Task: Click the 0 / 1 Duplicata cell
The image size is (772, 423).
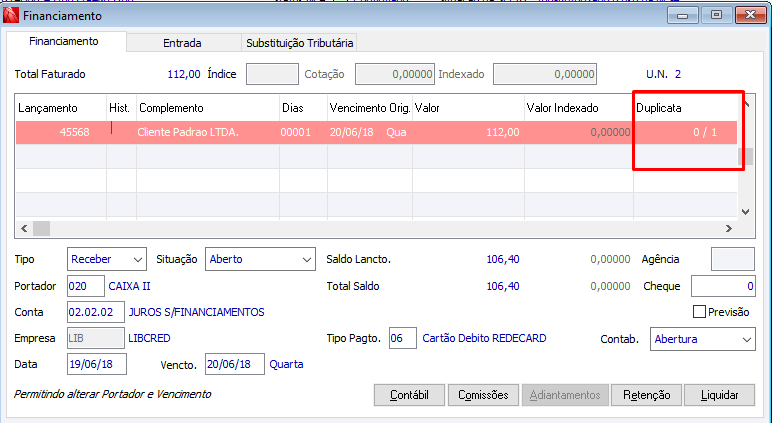Action: [x=685, y=132]
